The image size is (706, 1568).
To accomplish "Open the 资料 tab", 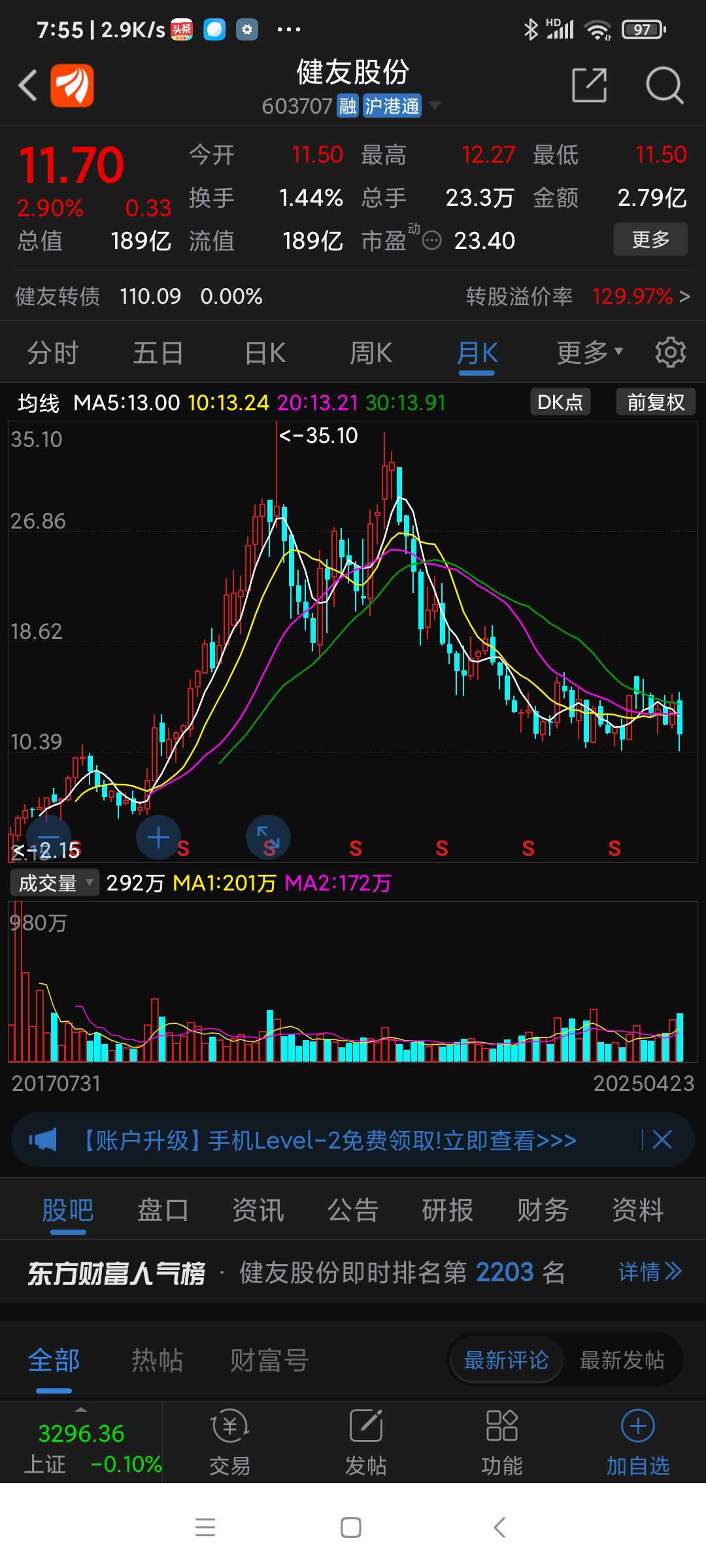I will point(638,1210).
